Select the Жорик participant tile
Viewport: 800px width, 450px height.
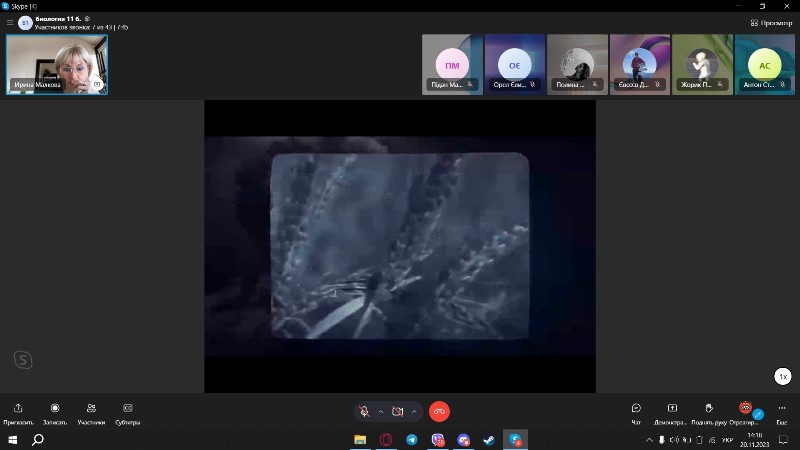click(x=702, y=64)
